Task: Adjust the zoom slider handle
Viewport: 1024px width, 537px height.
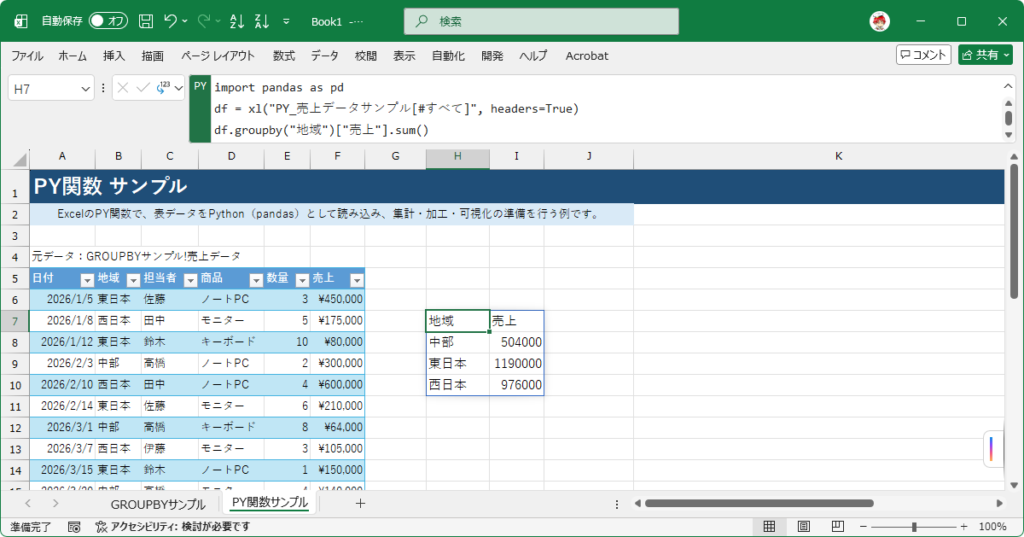Action: point(914,527)
